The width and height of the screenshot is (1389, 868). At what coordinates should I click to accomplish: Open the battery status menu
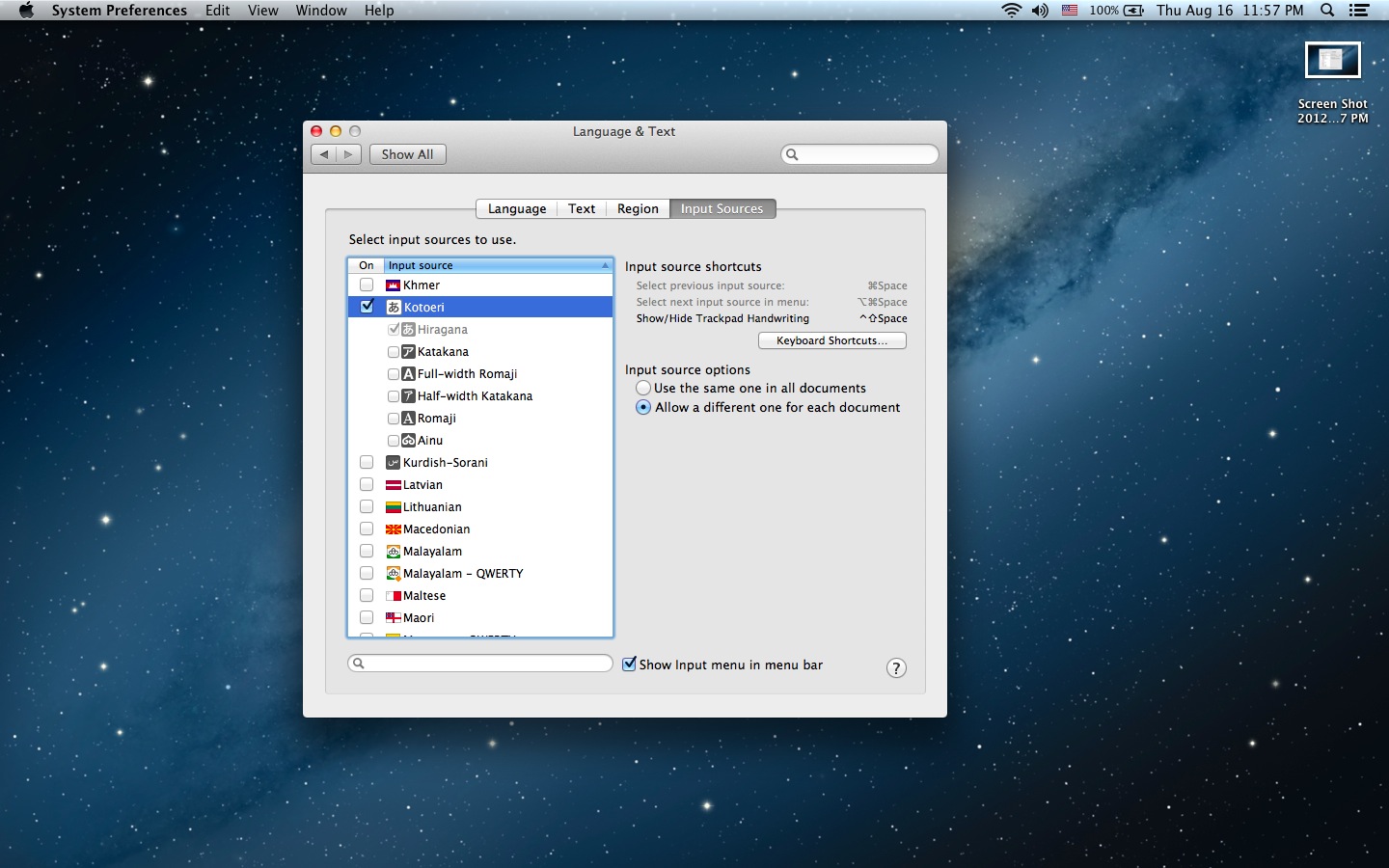[1117, 11]
